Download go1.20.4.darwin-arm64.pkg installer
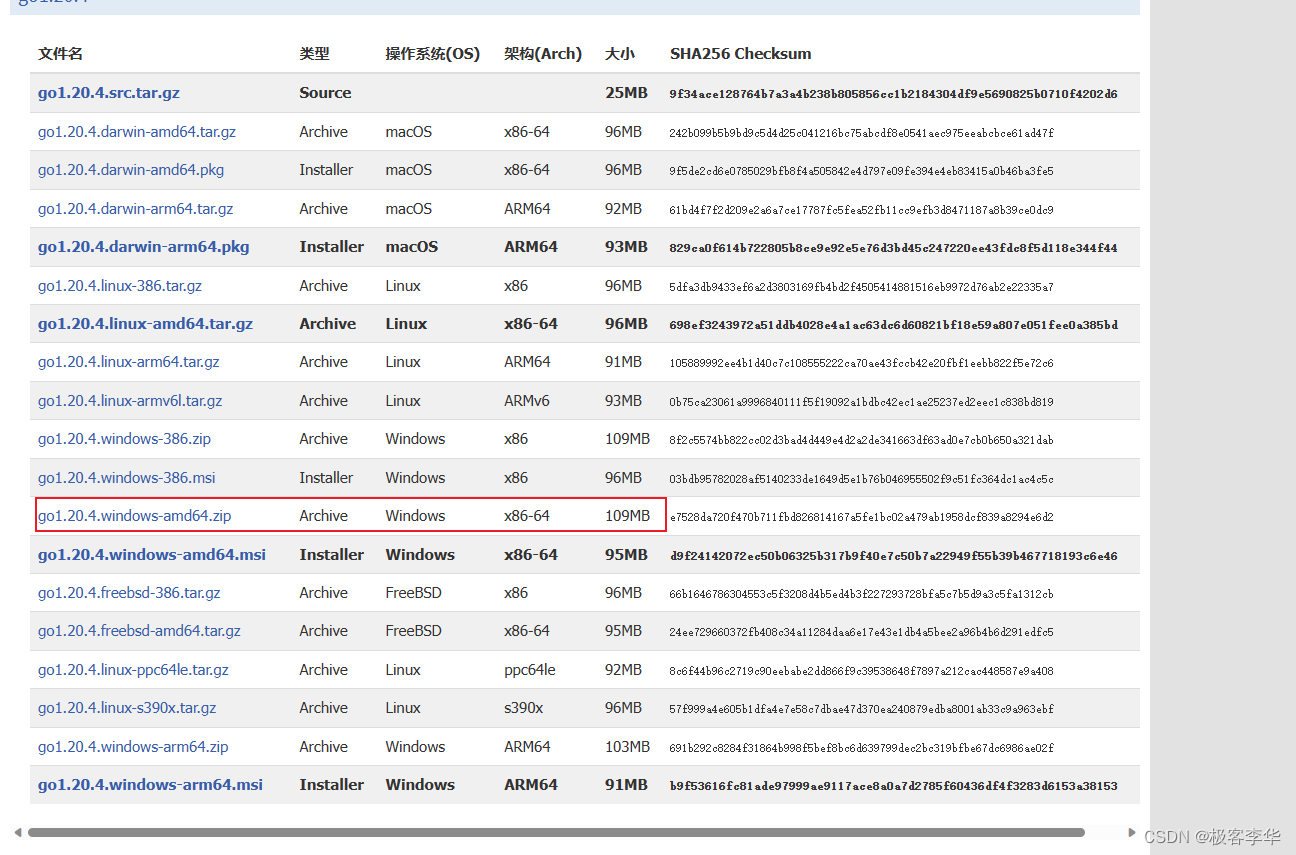Screen dimensions: 1296x855 pos(144,247)
